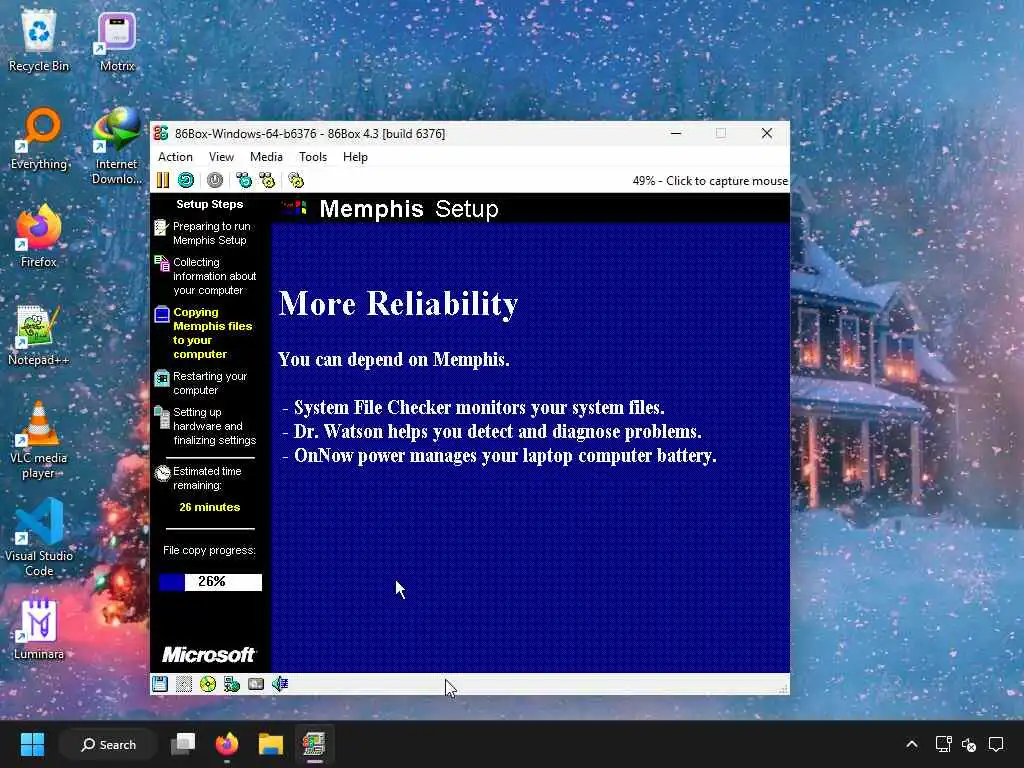
Task: Click the Windows flag logo in Memphis banner
Action: pyautogui.click(x=295, y=208)
